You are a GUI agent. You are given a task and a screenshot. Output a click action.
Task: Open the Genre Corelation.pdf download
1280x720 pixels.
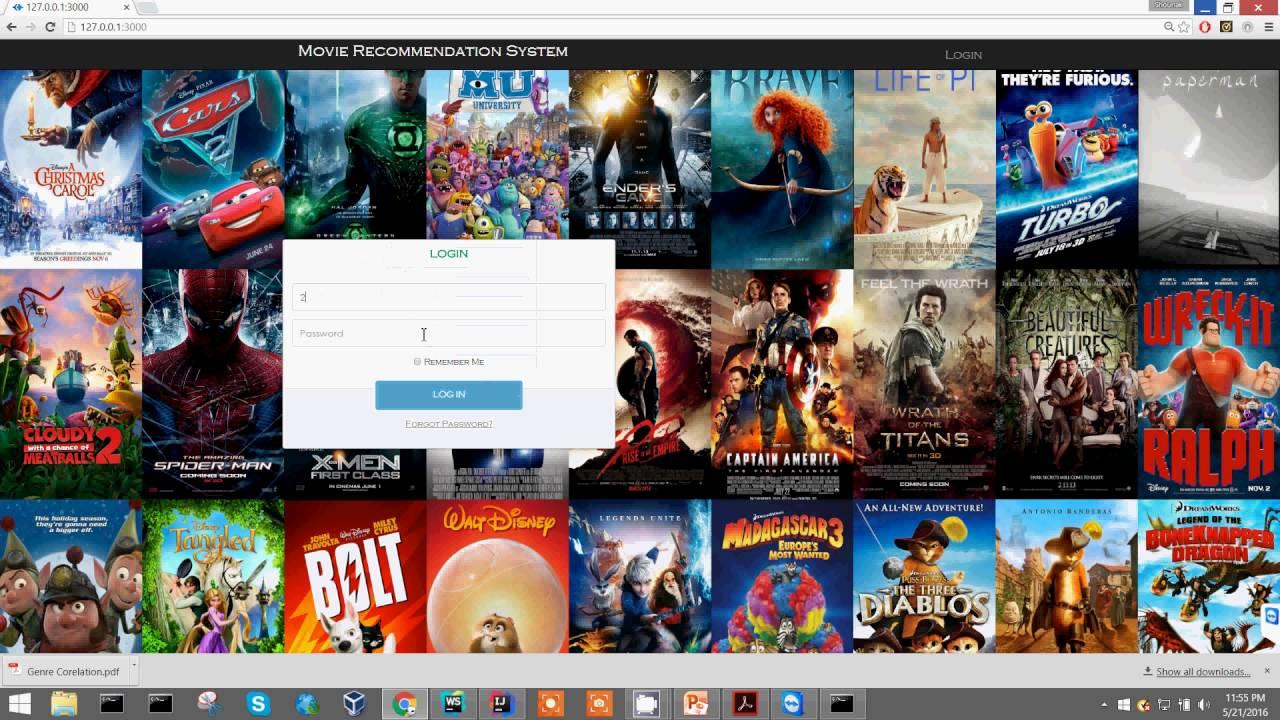pyautogui.click(x=64, y=671)
